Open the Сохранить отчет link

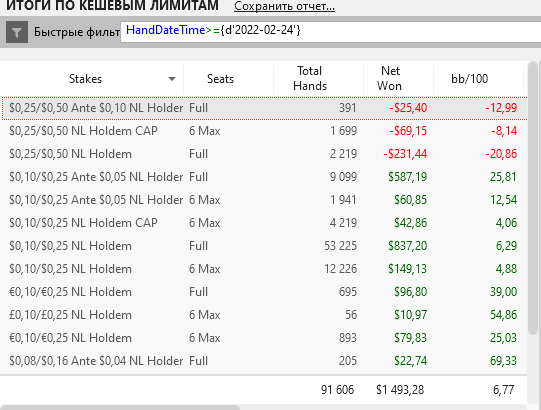pos(284,6)
